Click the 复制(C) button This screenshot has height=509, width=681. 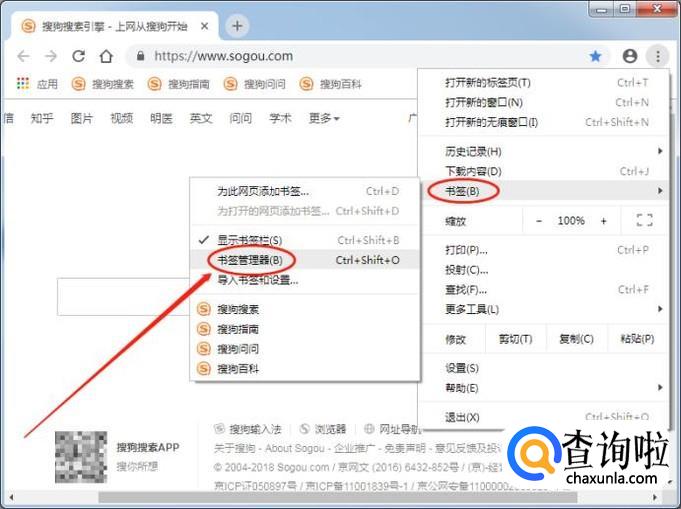tap(576, 339)
